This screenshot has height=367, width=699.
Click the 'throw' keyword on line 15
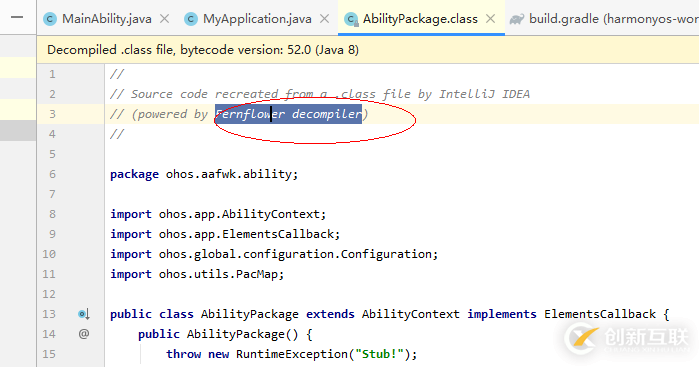pos(184,354)
